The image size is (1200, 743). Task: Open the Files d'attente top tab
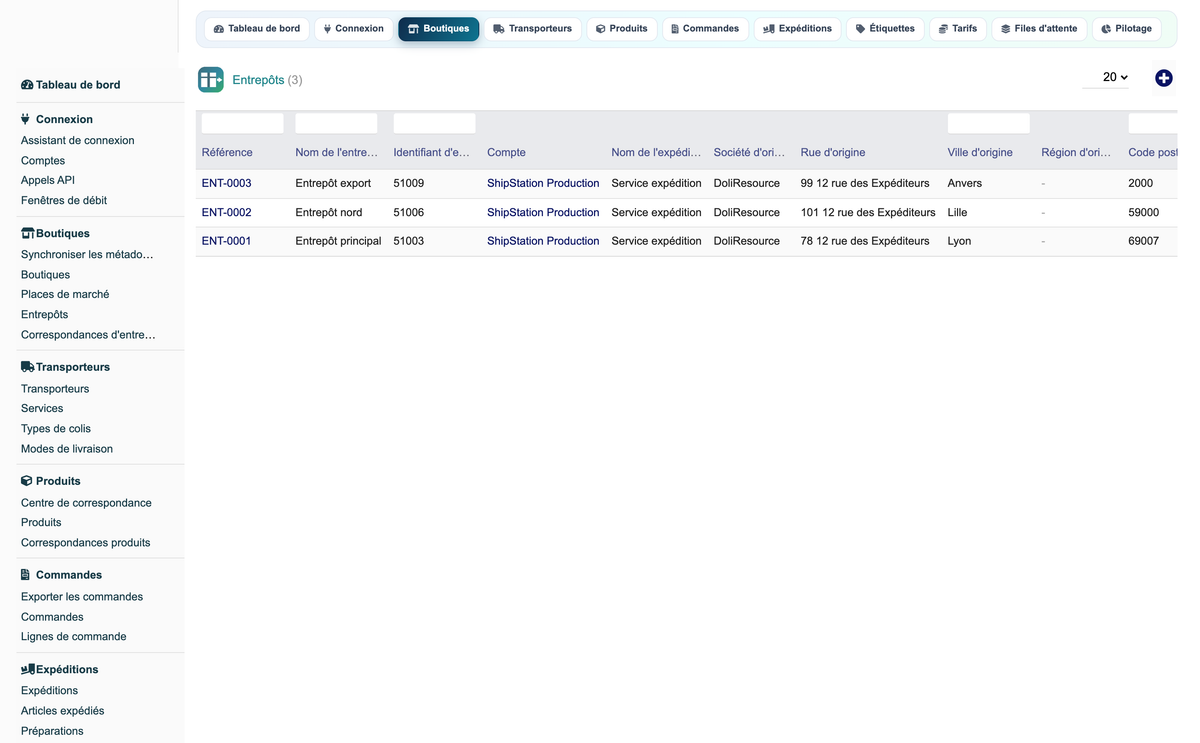point(1039,29)
